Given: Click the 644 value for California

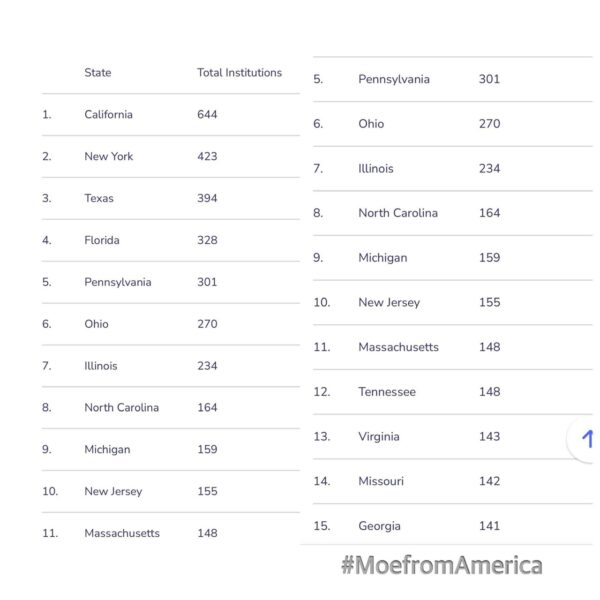Looking at the screenshot, I should [x=207, y=114].
